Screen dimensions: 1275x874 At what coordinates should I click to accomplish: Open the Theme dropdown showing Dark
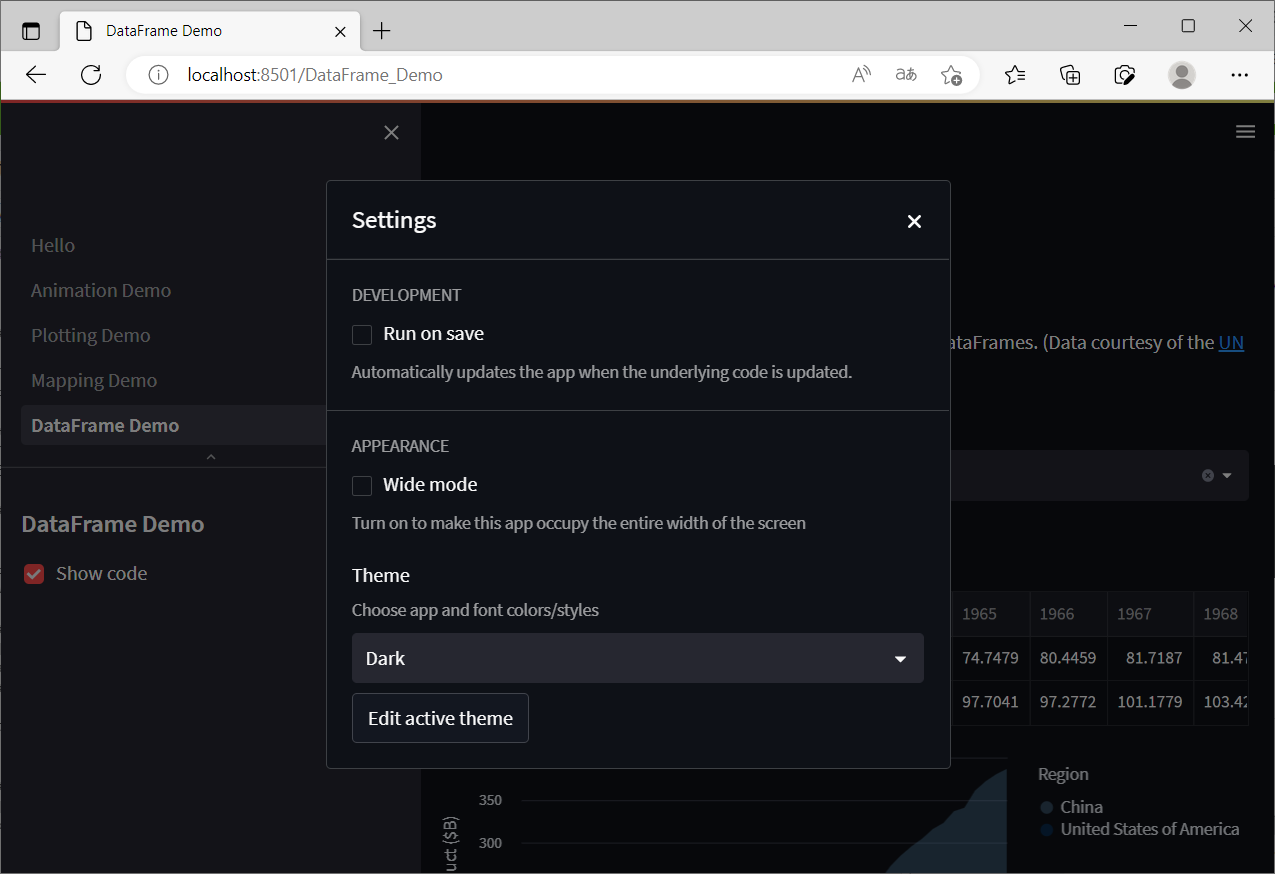coord(637,658)
